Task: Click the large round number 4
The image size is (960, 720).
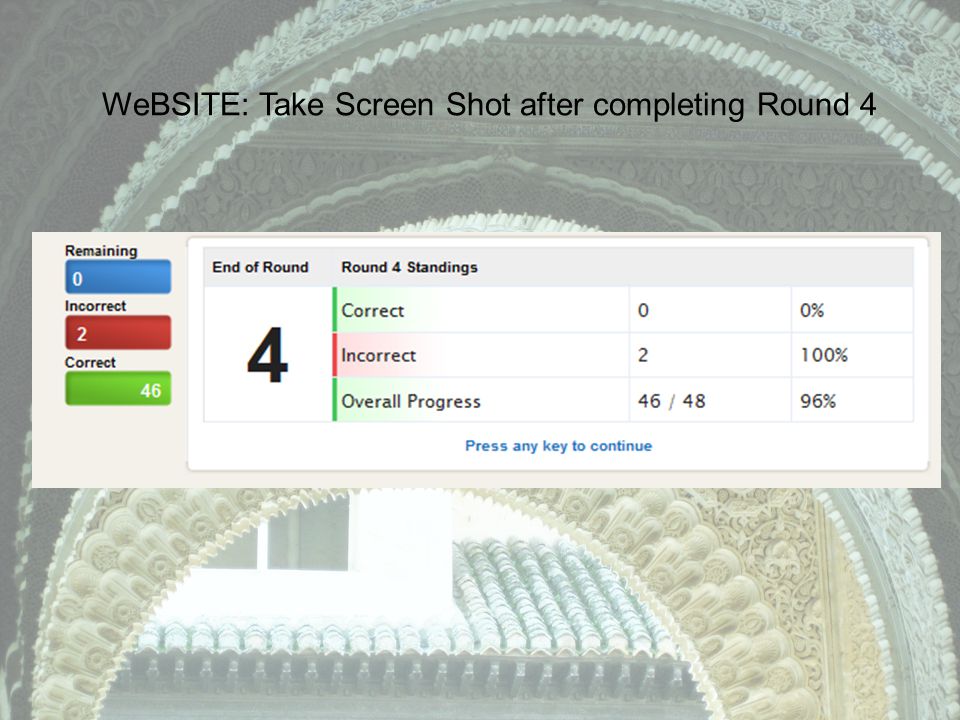Action: 268,355
